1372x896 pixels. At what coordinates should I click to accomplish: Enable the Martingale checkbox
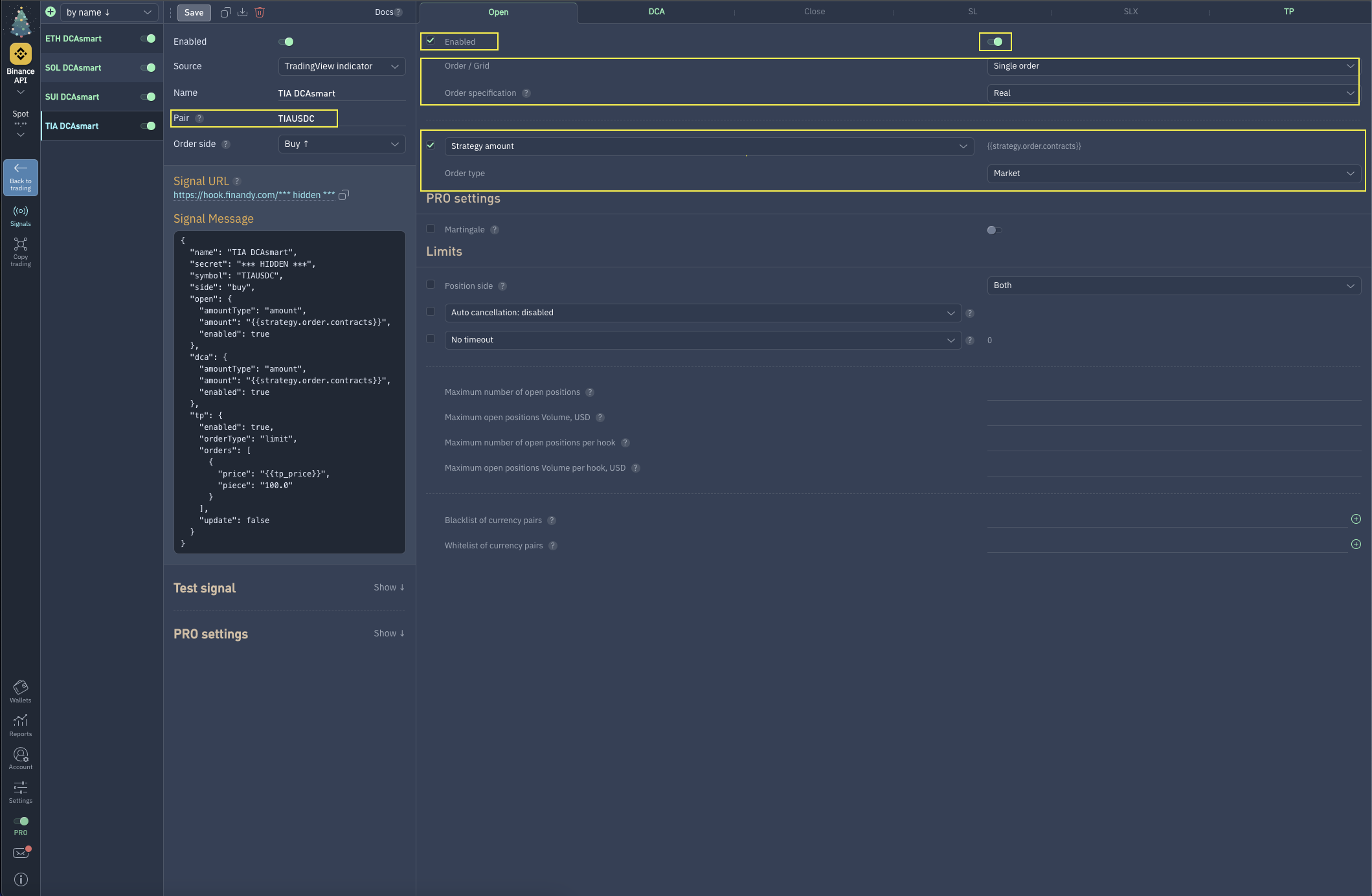[x=431, y=229]
